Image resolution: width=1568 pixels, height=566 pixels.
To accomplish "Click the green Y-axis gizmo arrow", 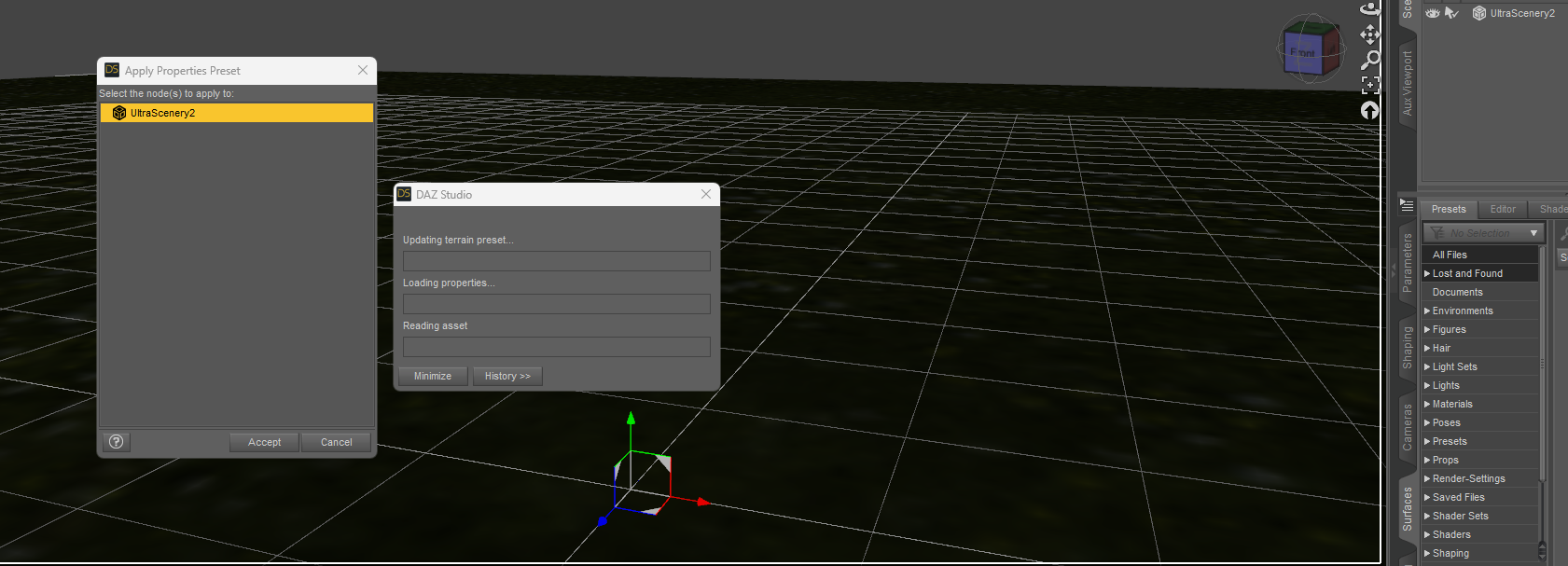I will point(631,419).
